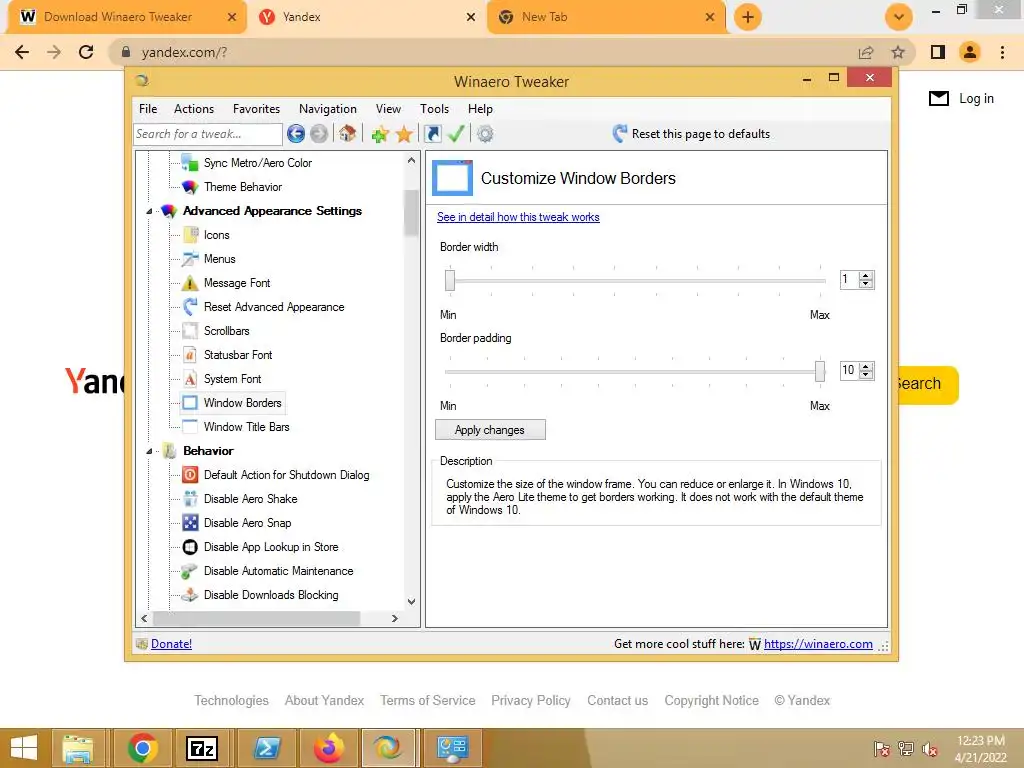Select Disable Aero Shake item

[250, 499]
